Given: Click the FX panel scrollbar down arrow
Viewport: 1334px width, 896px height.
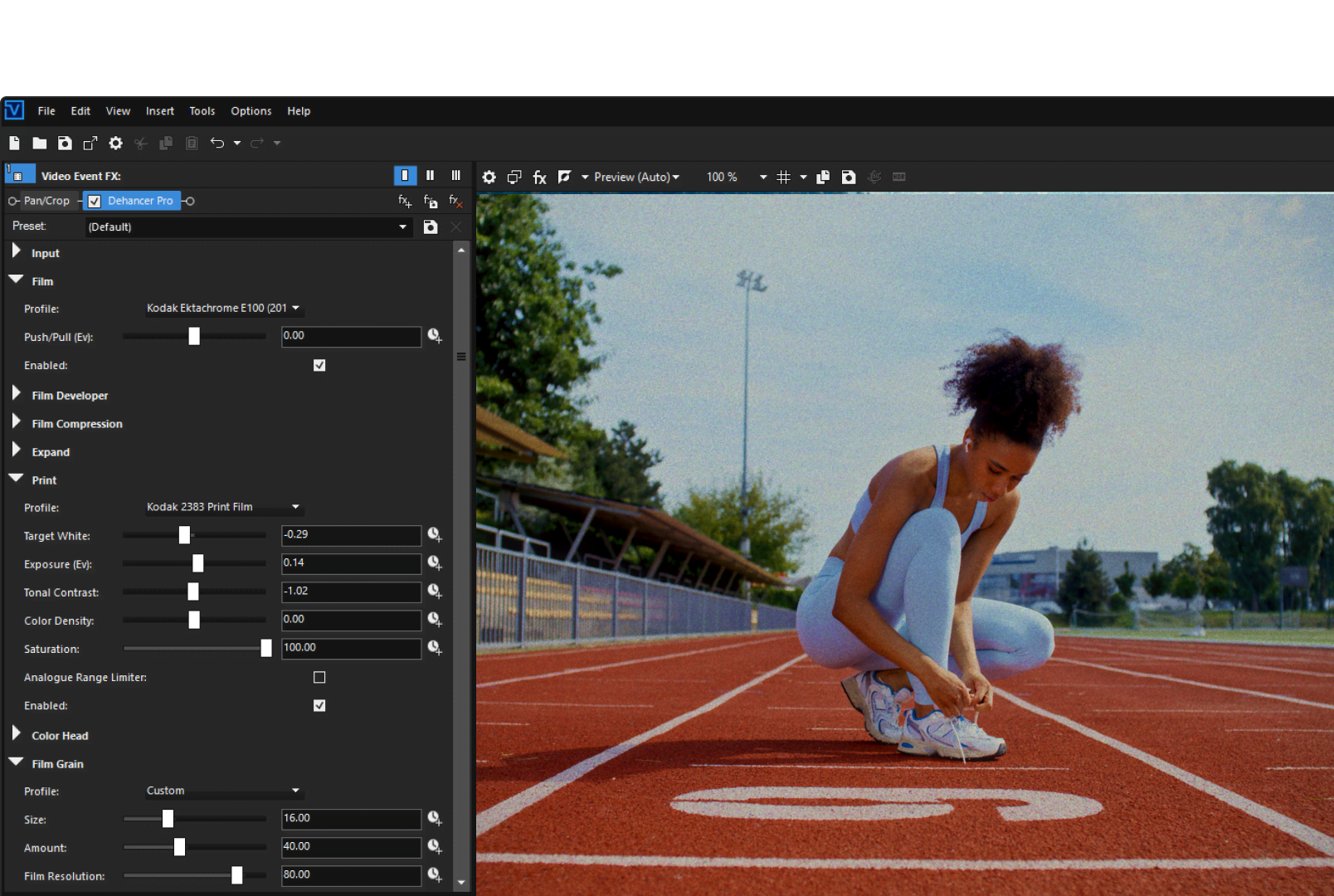Looking at the screenshot, I should click(461, 883).
